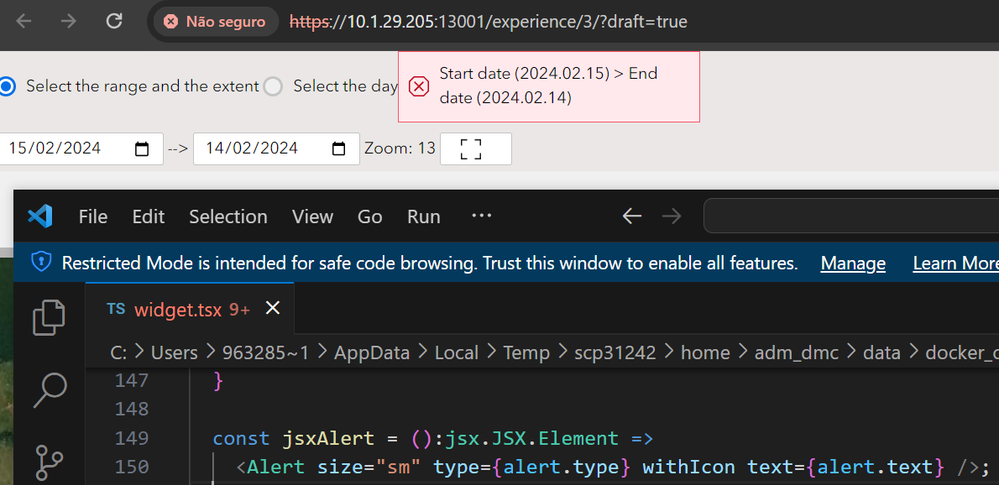This screenshot has width=999, height=485.
Task: Click the browser back arrow
Action: [25, 21]
